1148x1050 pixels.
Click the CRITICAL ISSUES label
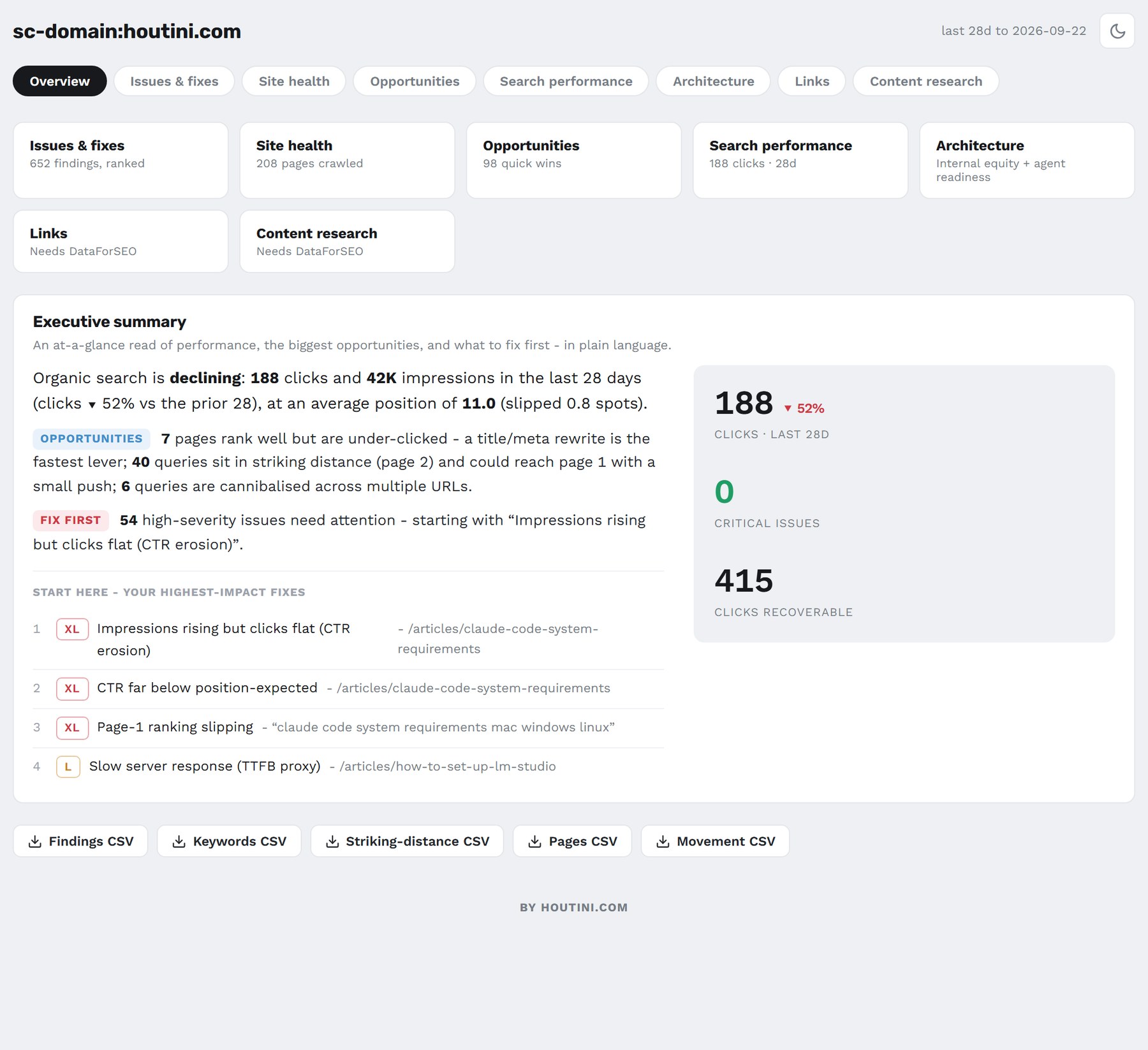point(767,523)
